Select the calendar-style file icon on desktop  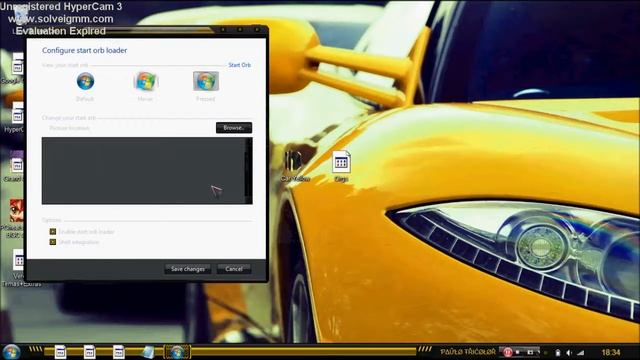tap(341, 166)
